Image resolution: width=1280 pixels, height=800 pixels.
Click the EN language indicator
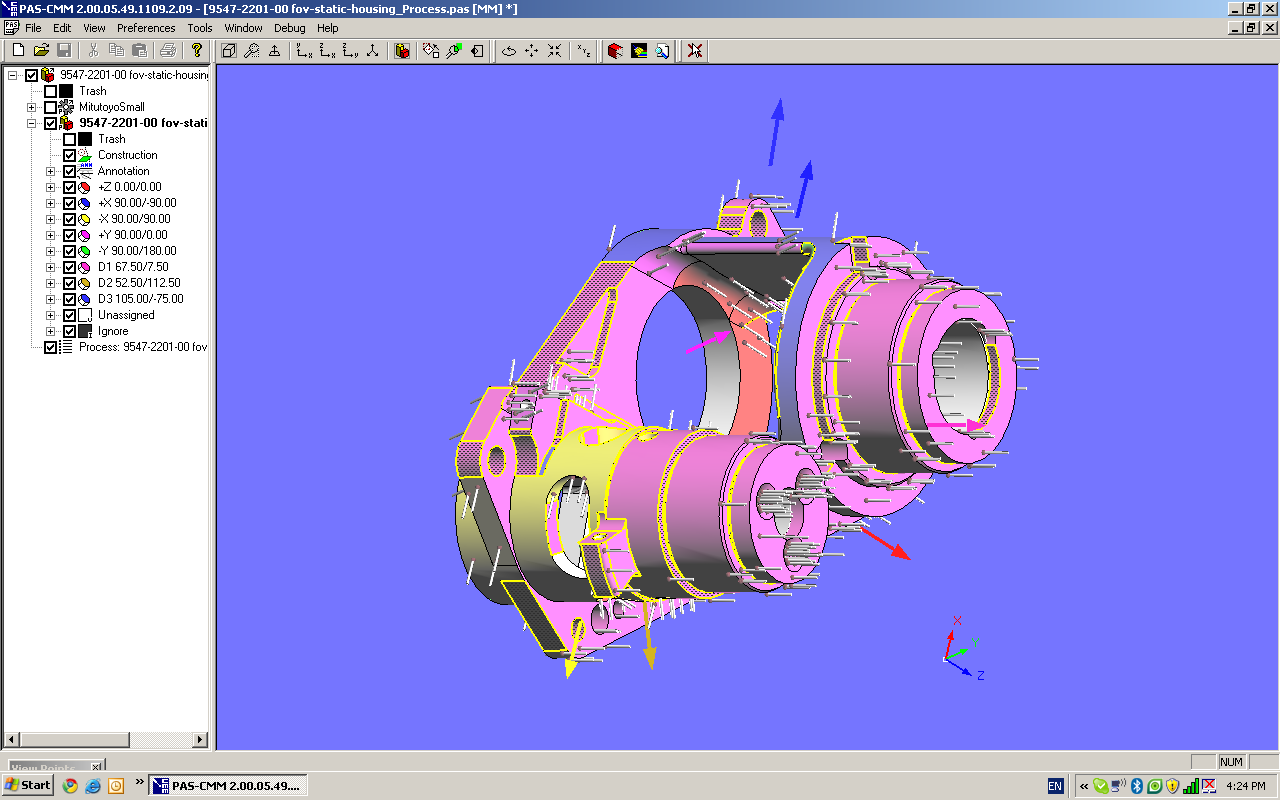click(x=1055, y=786)
